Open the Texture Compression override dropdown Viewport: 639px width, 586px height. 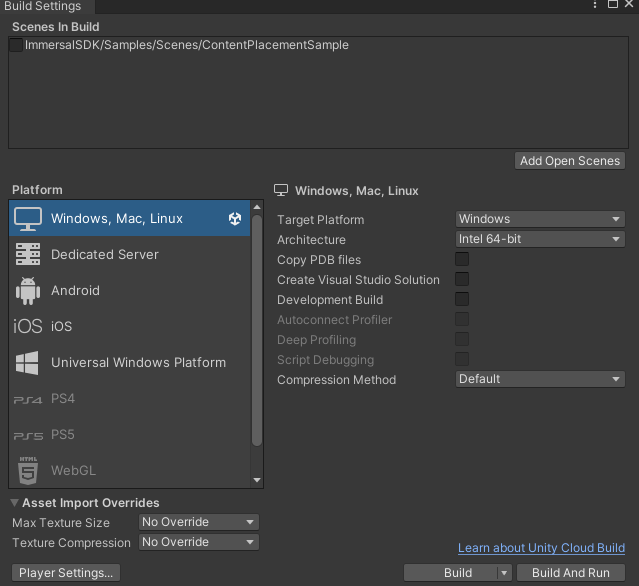tap(199, 542)
